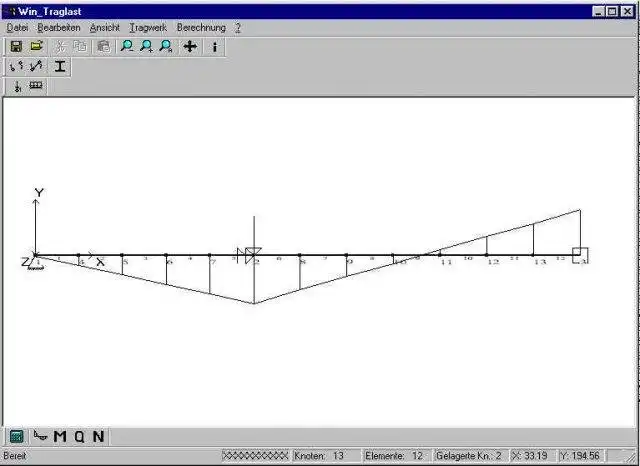Open the Berechnung menu
Viewport: 640px width, 466px height.
coord(201,28)
